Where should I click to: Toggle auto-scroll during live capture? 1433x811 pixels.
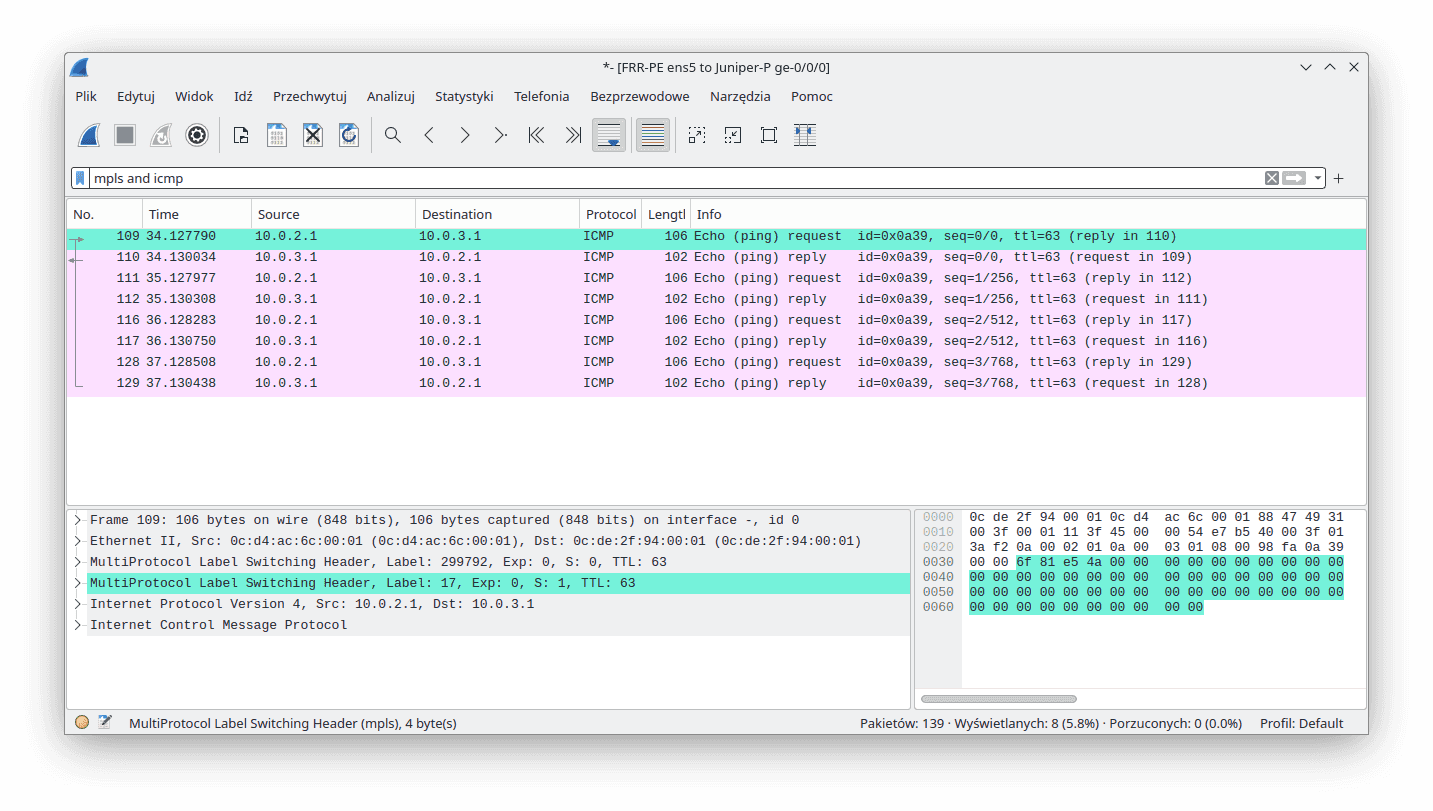pos(608,134)
